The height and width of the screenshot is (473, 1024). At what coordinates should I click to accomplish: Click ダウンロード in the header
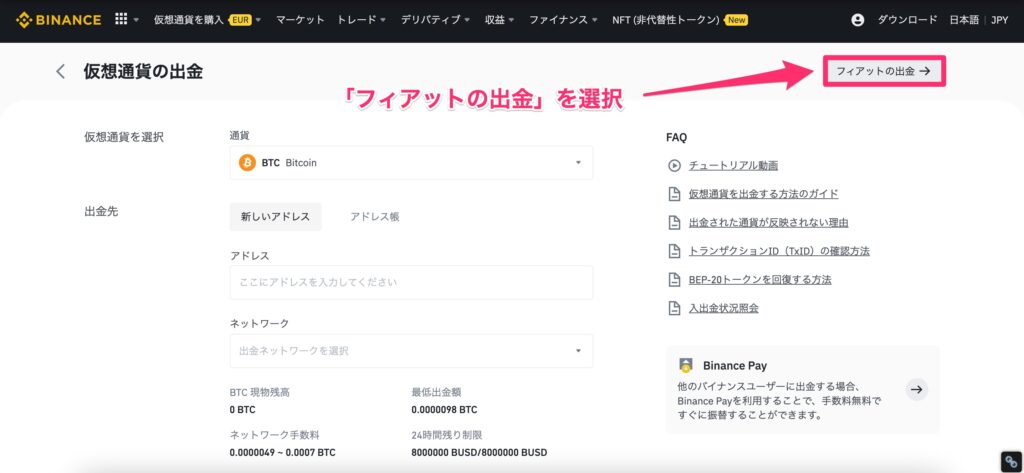click(x=907, y=20)
